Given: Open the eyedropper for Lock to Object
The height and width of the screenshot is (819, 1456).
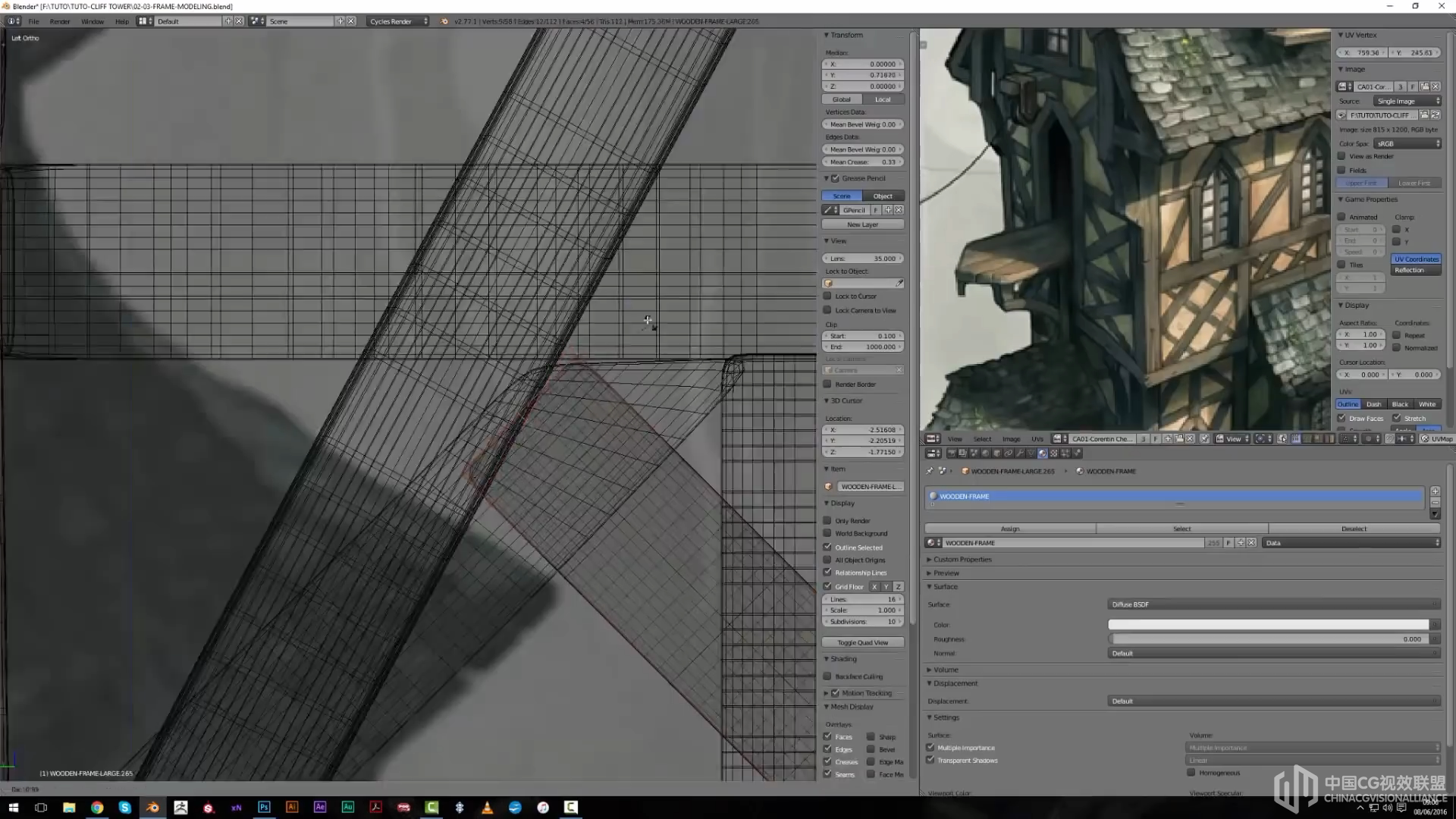Looking at the screenshot, I should click(899, 284).
